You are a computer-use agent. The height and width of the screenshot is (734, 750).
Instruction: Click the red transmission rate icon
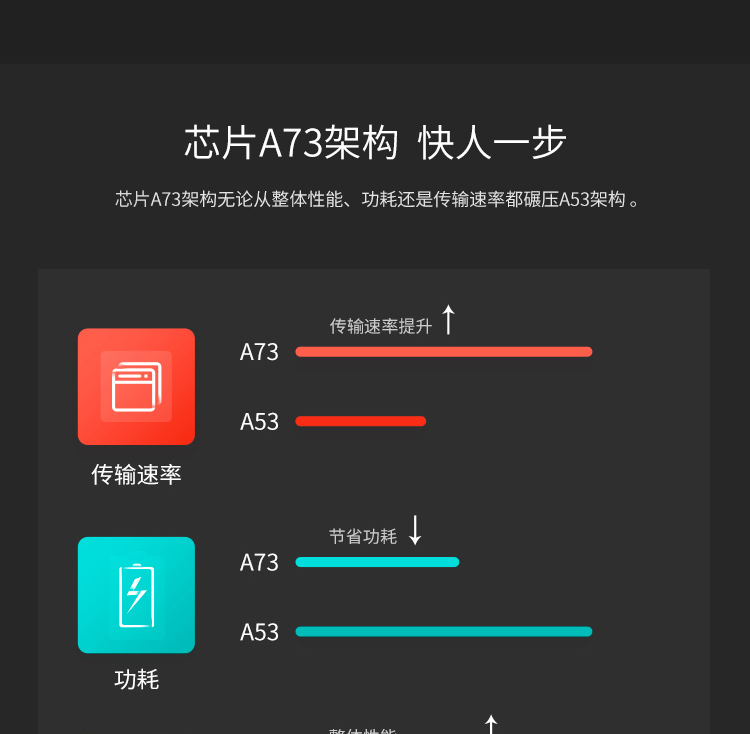pyautogui.click(x=136, y=386)
